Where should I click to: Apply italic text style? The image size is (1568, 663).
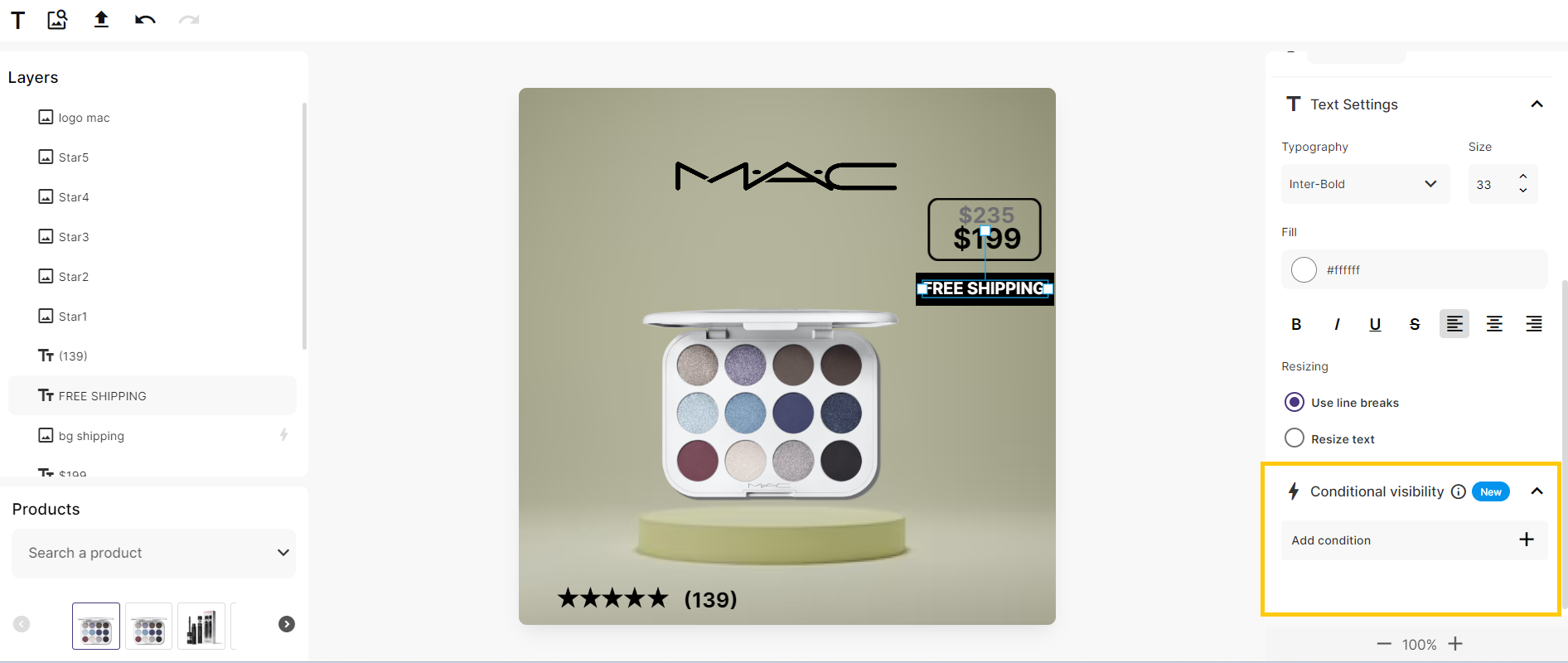coord(1336,324)
